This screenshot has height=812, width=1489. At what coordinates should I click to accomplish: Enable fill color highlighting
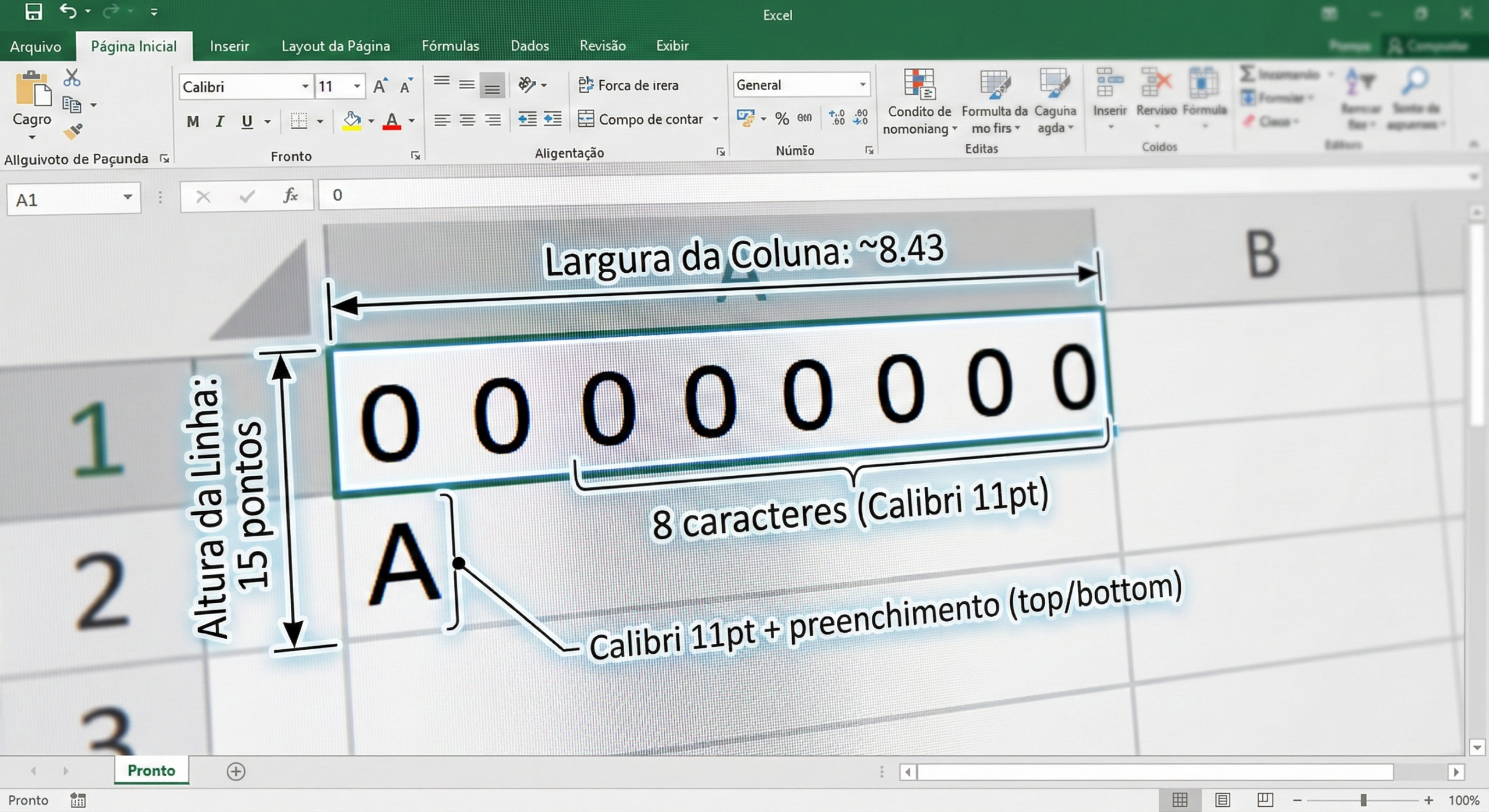[351, 120]
